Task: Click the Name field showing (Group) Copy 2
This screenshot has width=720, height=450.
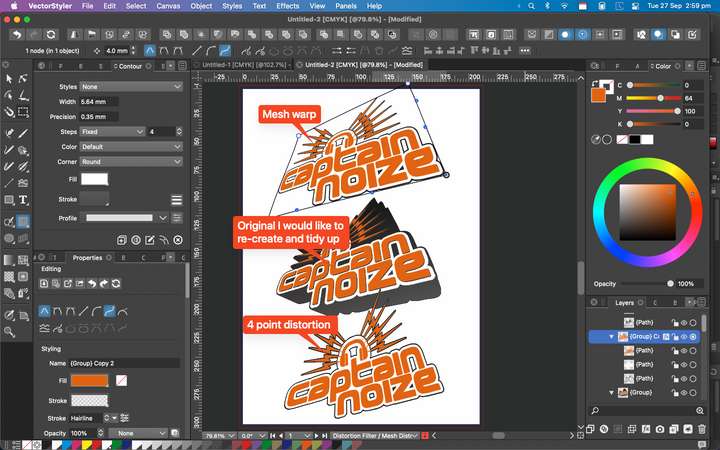Action: tap(124, 363)
